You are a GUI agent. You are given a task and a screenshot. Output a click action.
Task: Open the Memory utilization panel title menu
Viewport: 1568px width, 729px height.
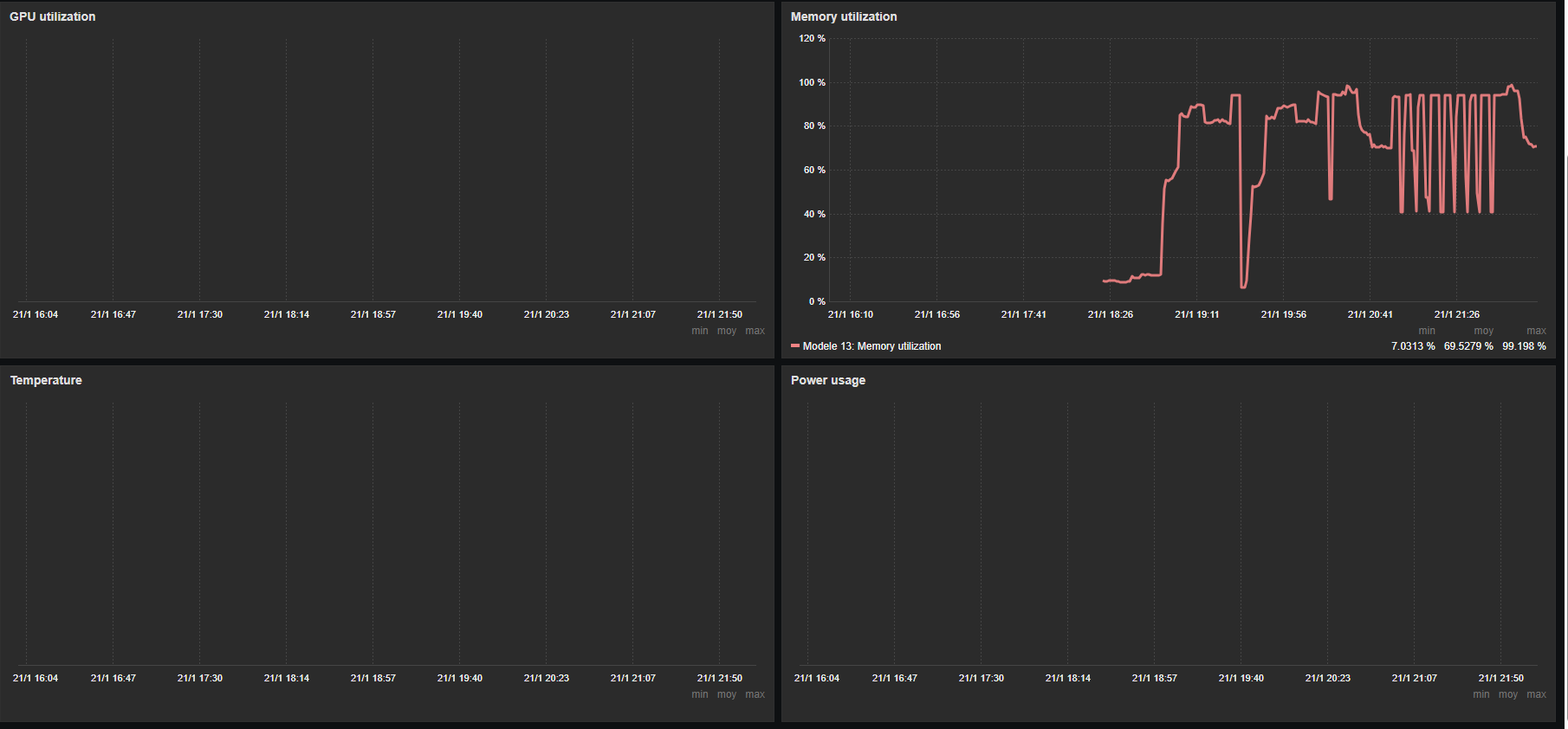coord(843,16)
